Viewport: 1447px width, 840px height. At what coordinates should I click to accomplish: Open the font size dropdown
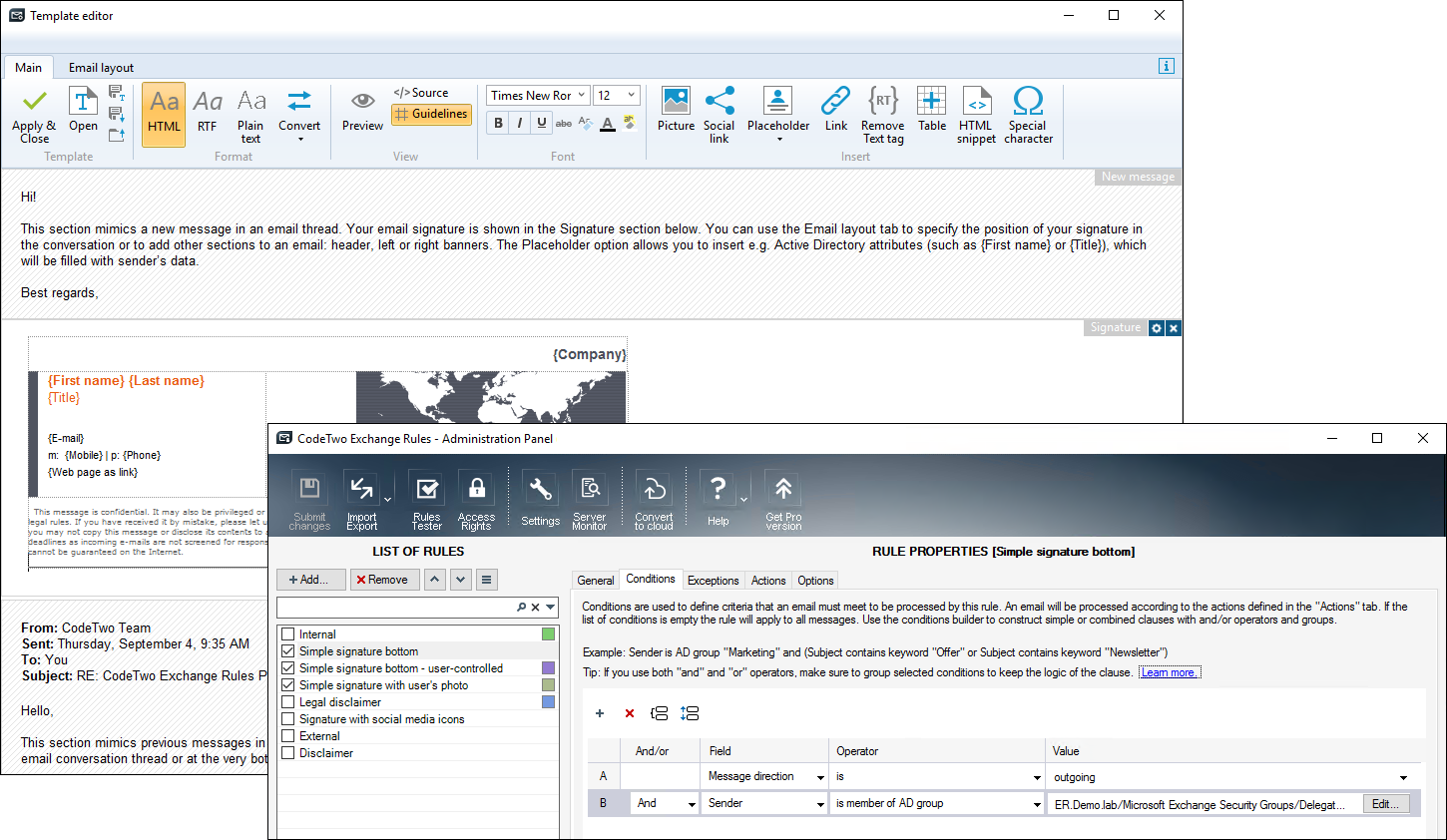click(631, 96)
